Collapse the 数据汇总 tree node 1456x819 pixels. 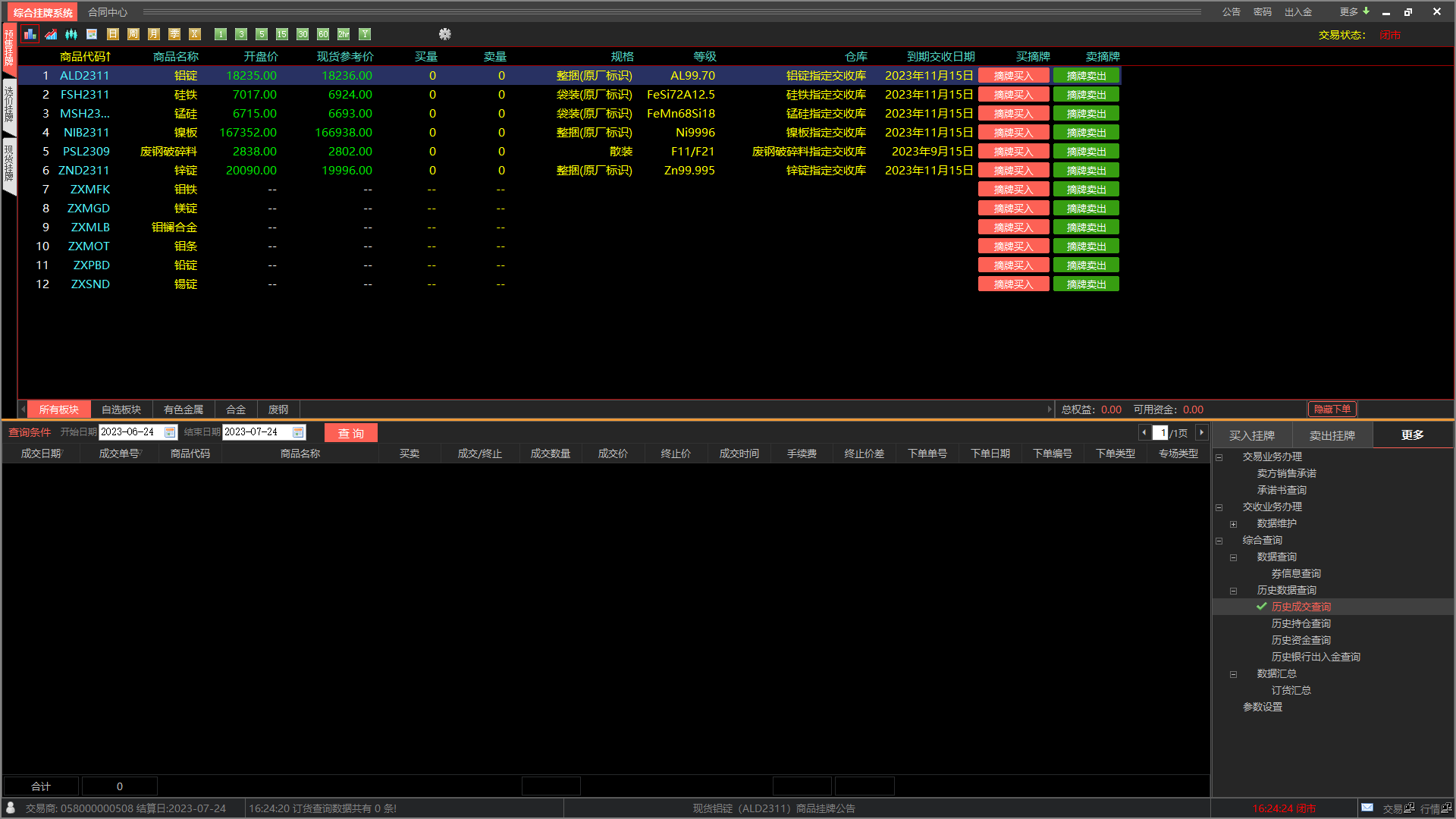[1234, 674]
